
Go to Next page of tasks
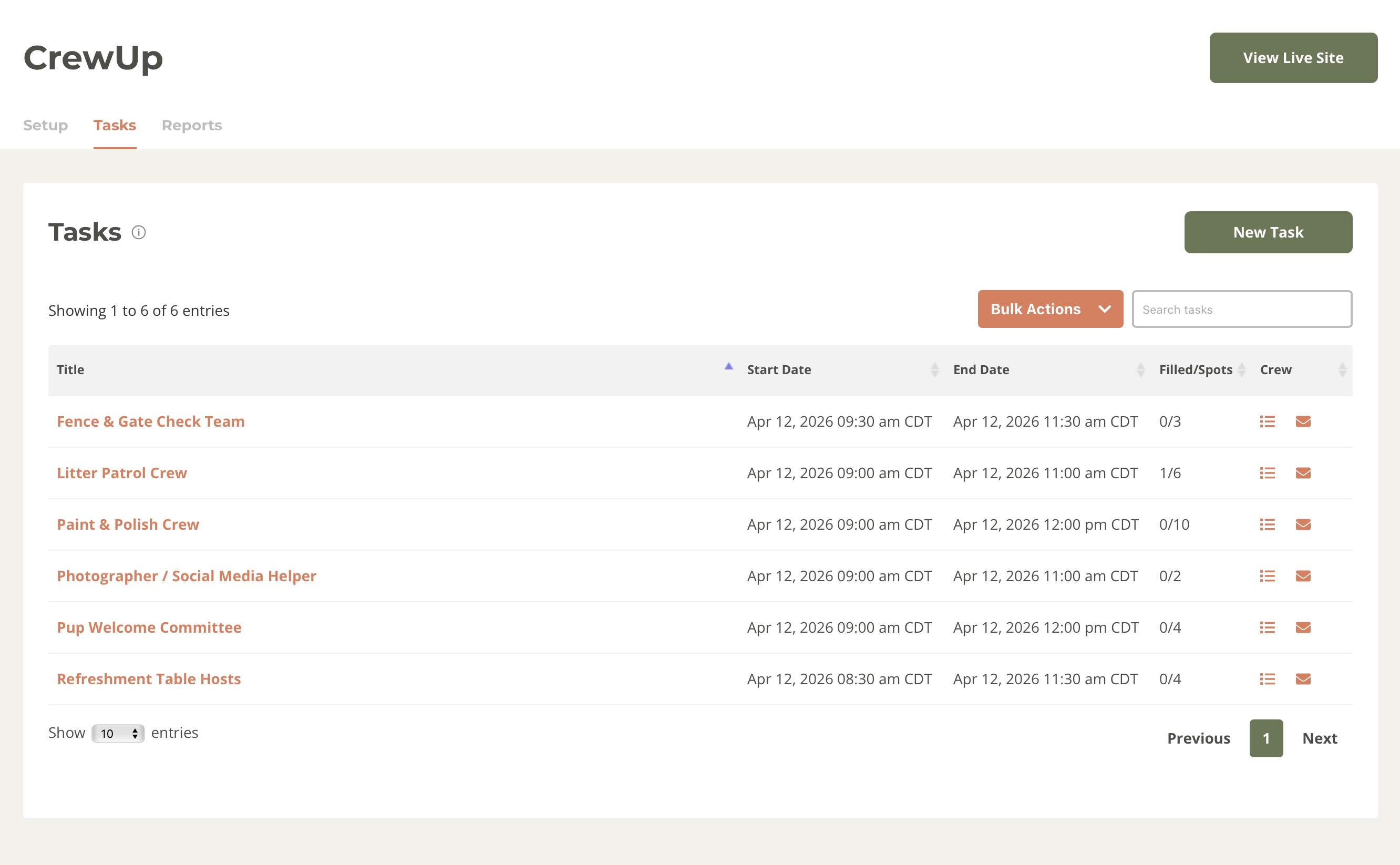click(x=1319, y=738)
